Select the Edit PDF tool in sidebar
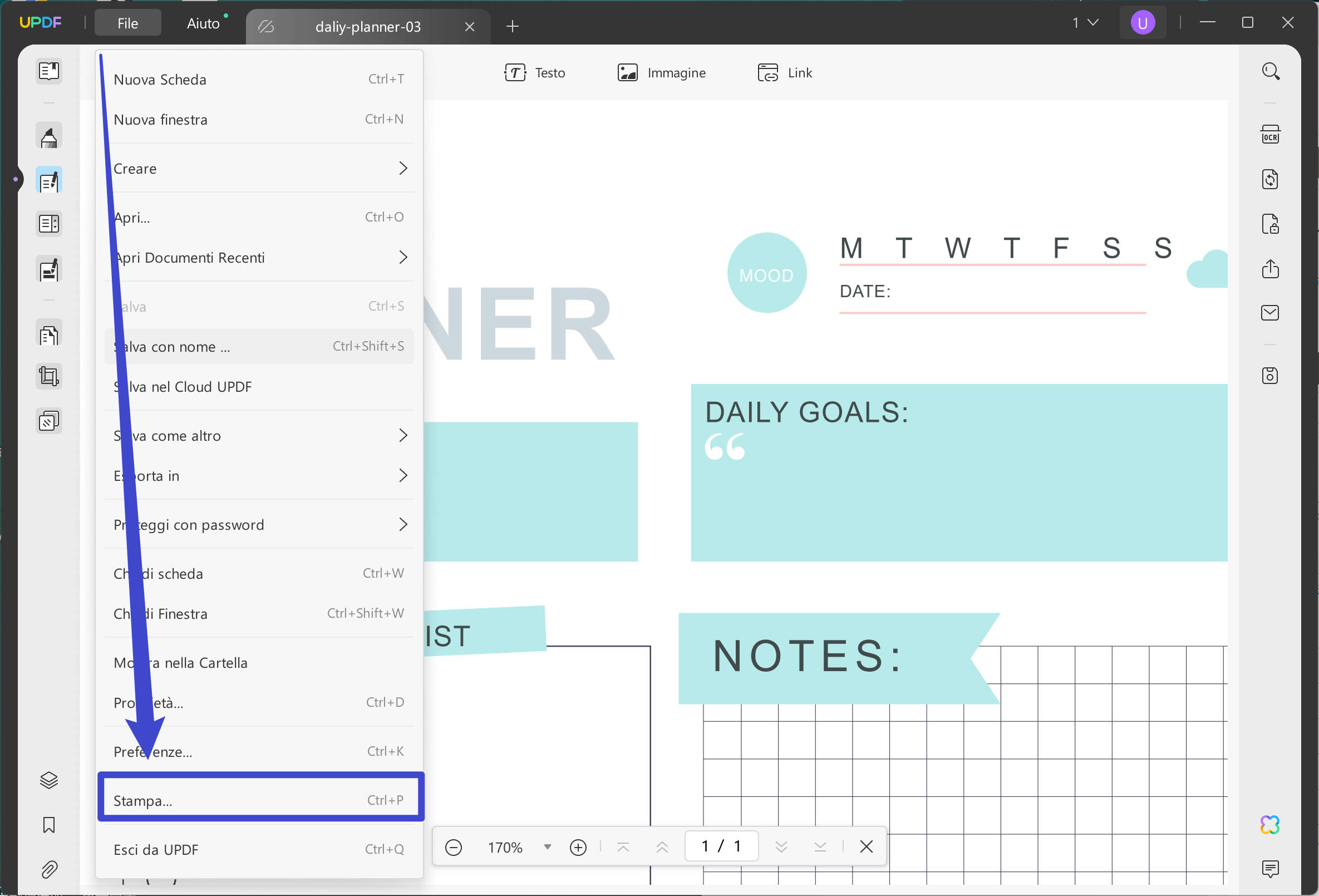 pyautogui.click(x=49, y=180)
